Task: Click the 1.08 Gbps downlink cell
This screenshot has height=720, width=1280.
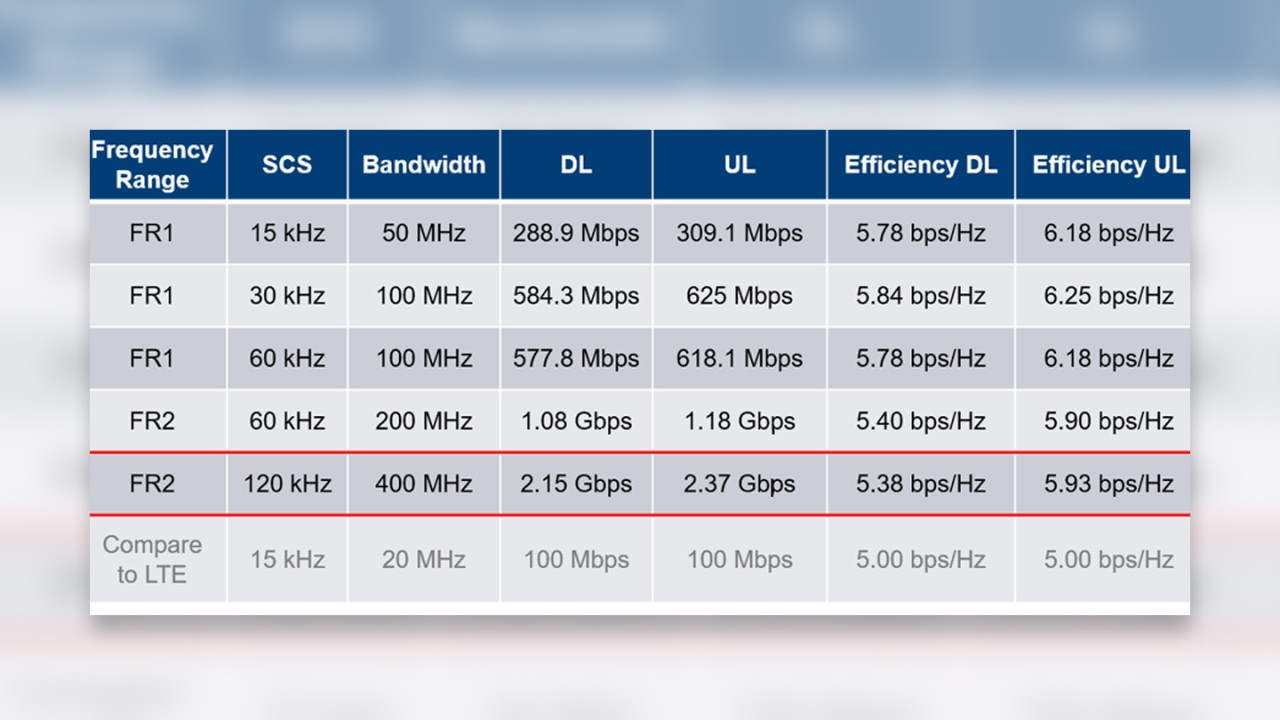Action: (576, 421)
